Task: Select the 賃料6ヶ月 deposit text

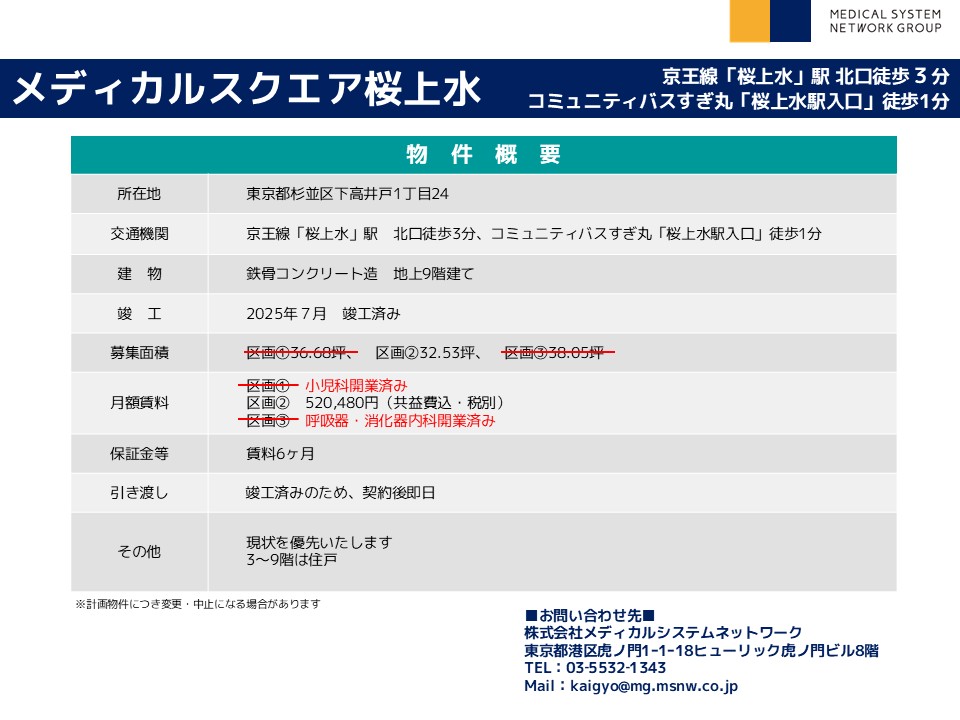Action: coord(281,453)
